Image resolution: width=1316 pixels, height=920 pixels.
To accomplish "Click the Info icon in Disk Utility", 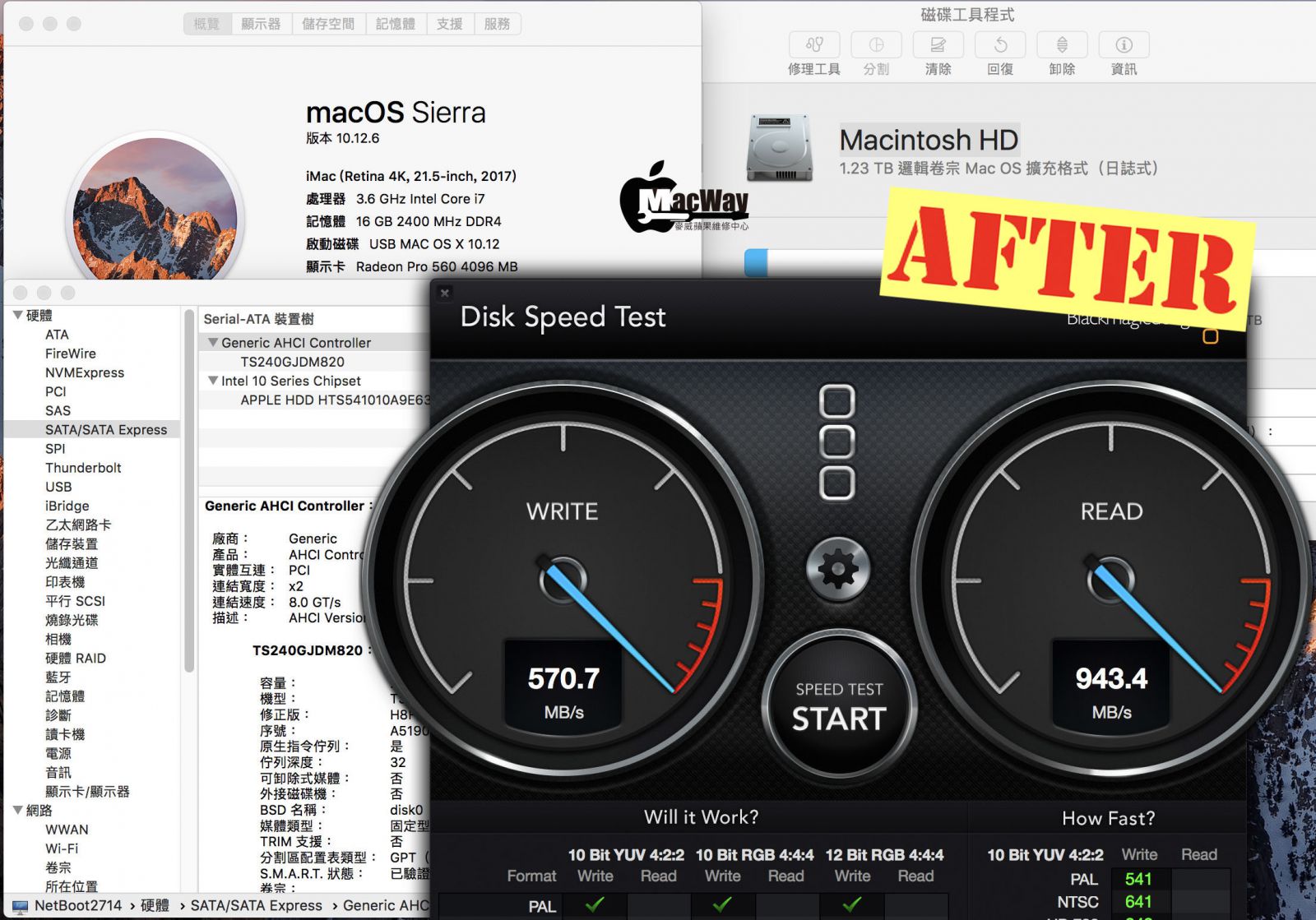I will [x=1124, y=45].
